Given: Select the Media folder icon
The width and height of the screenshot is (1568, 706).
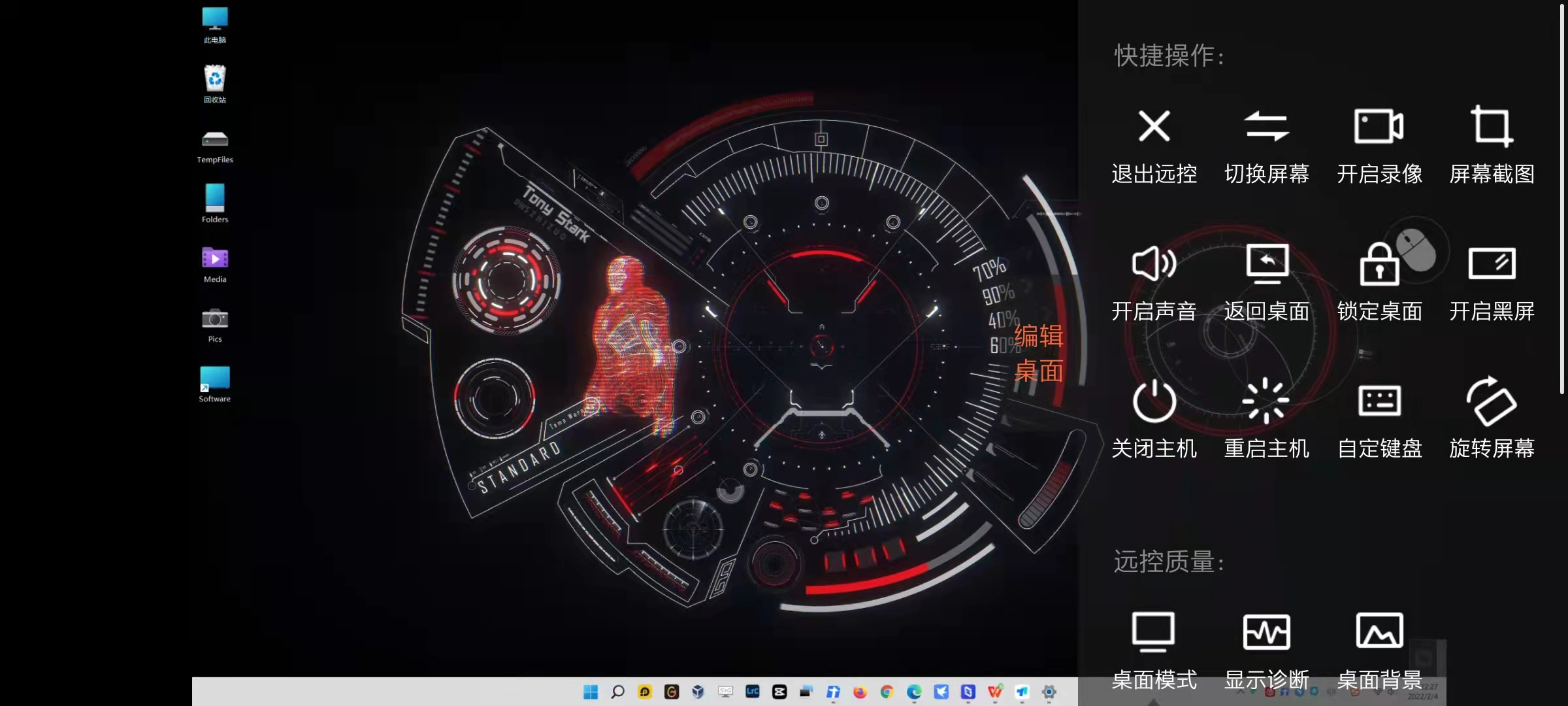Looking at the screenshot, I should pos(215,264).
